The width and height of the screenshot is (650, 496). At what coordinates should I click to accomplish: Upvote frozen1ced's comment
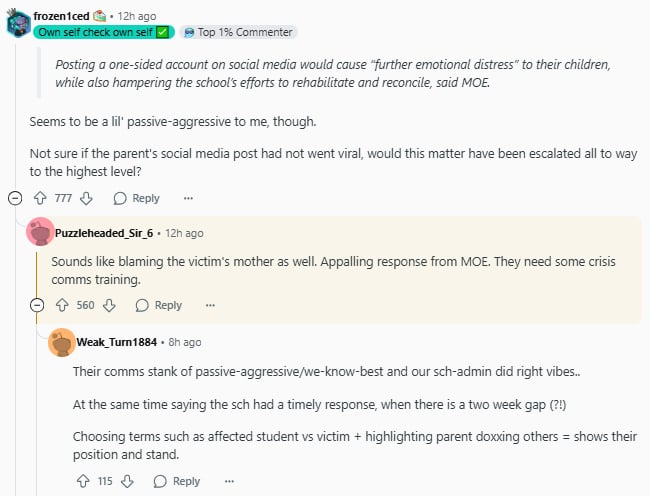40,198
